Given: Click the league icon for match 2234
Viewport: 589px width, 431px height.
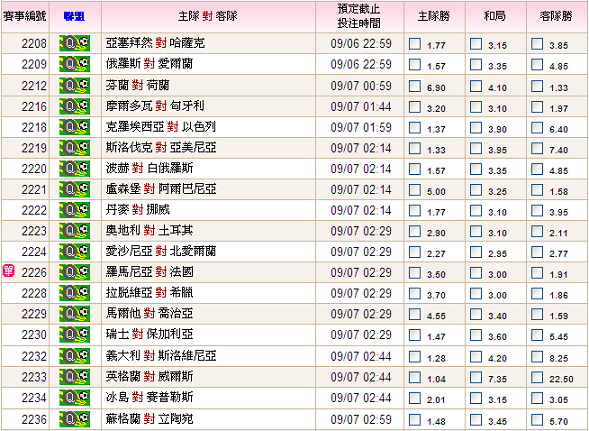Looking at the screenshot, I should (74, 398).
